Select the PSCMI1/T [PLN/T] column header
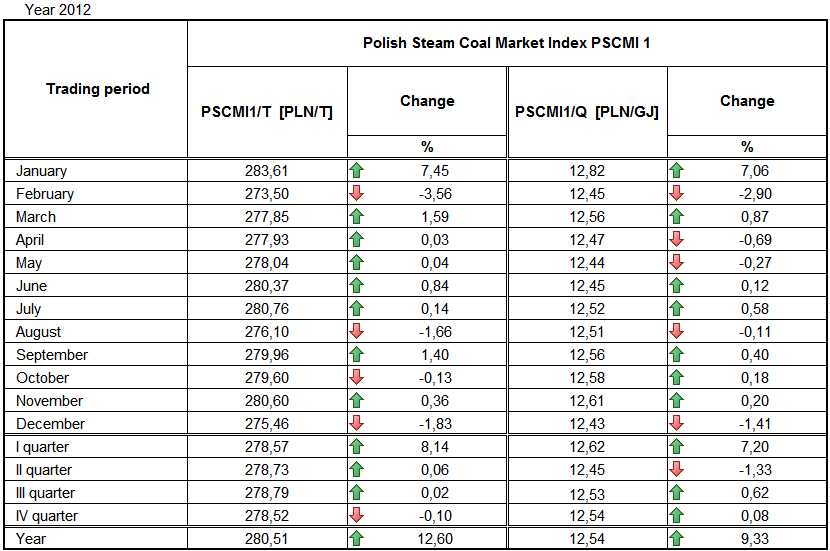The height and width of the screenshot is (551, 830). pos(267,112)
